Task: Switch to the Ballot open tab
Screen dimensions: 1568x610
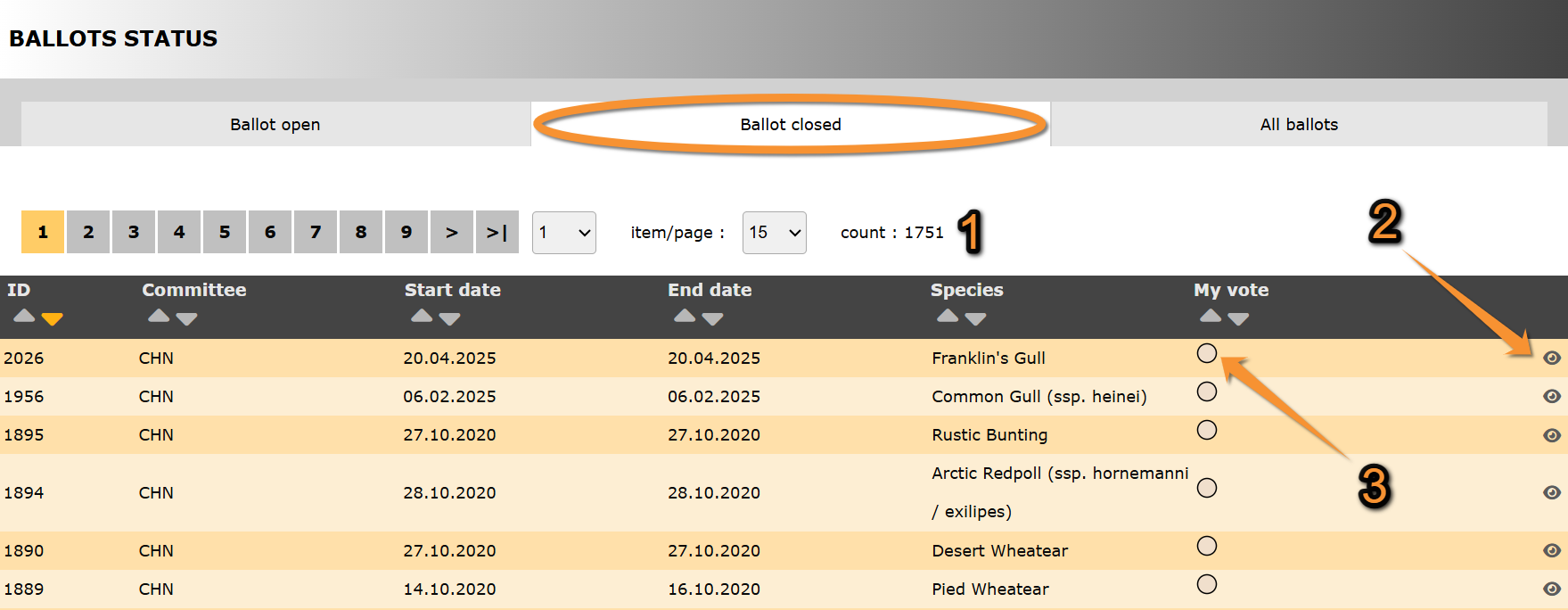Action: pos(275,124)
